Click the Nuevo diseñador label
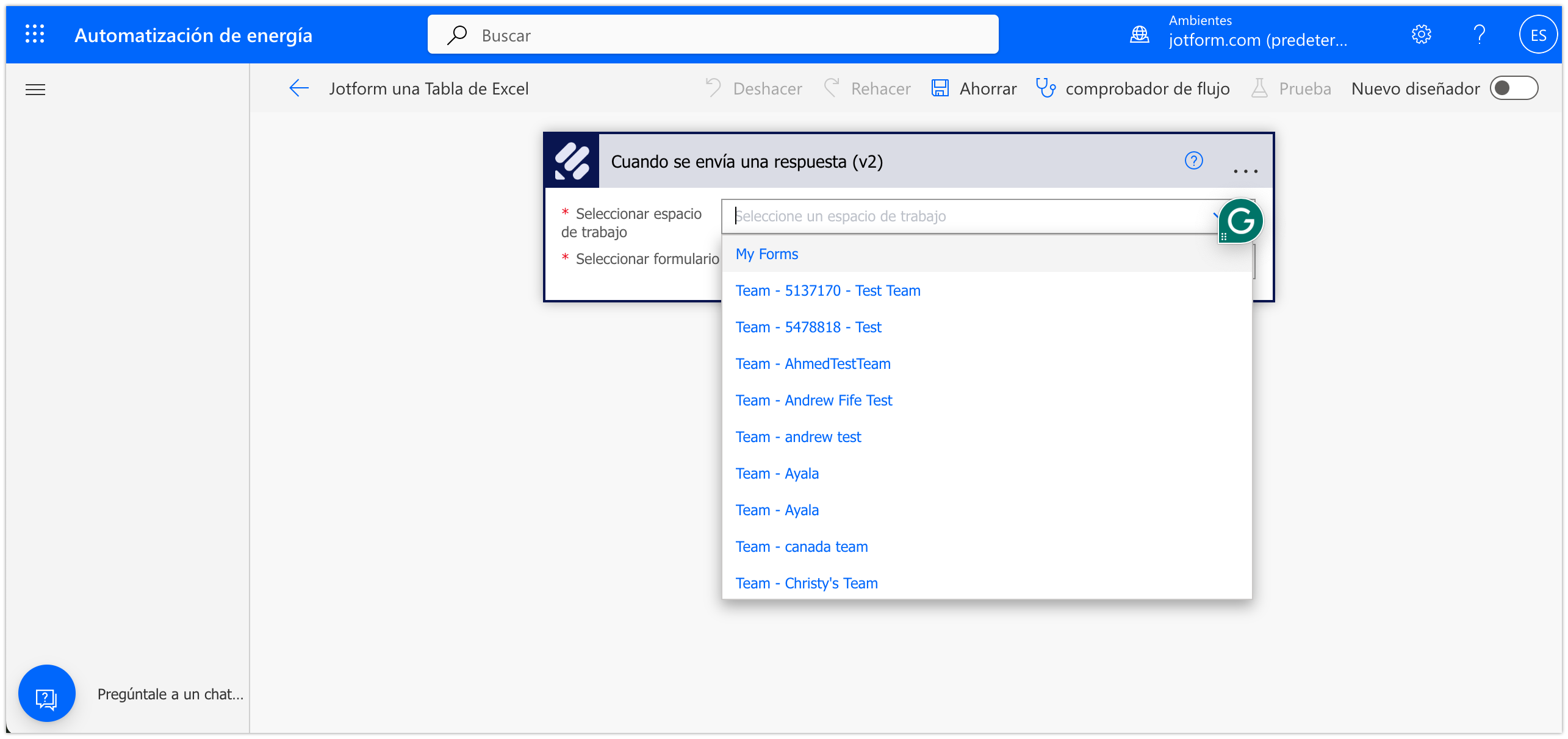Image resolution: width=1568 pixels, height=739 pixels. (1415, 89)
